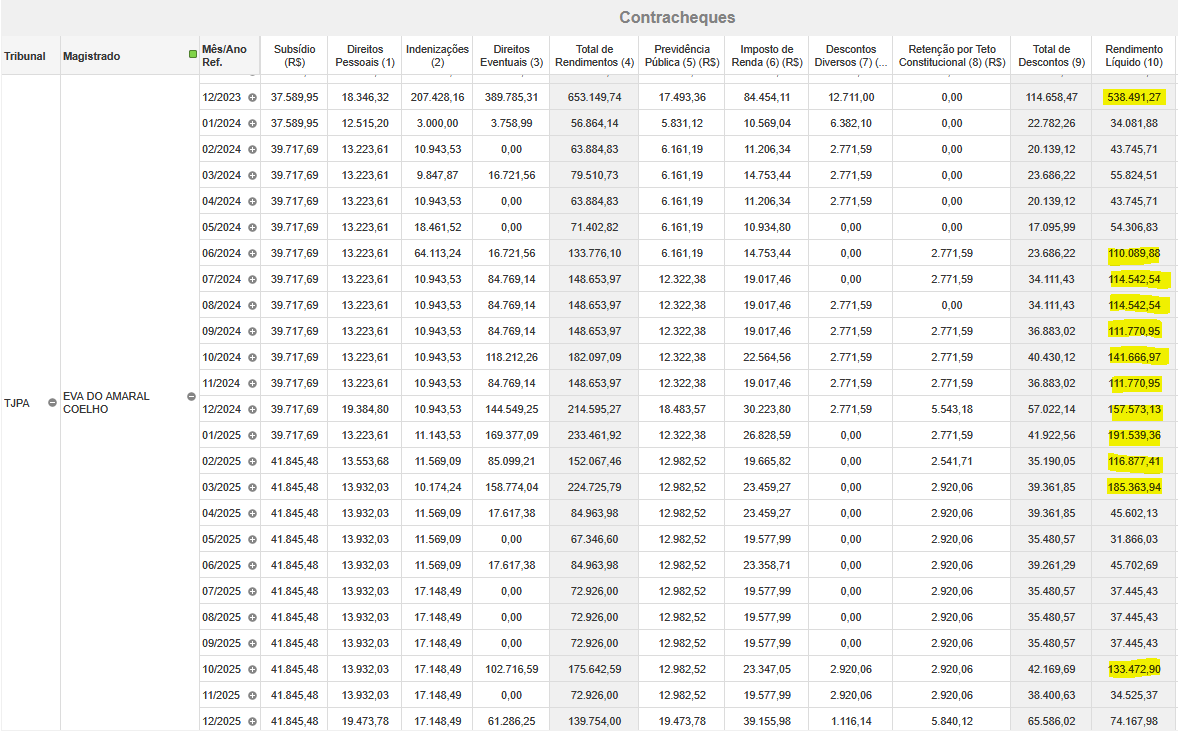Click the 169.377,09 direitos eventuais cell
The image size is (1178, 733).
tap(512, 435)
